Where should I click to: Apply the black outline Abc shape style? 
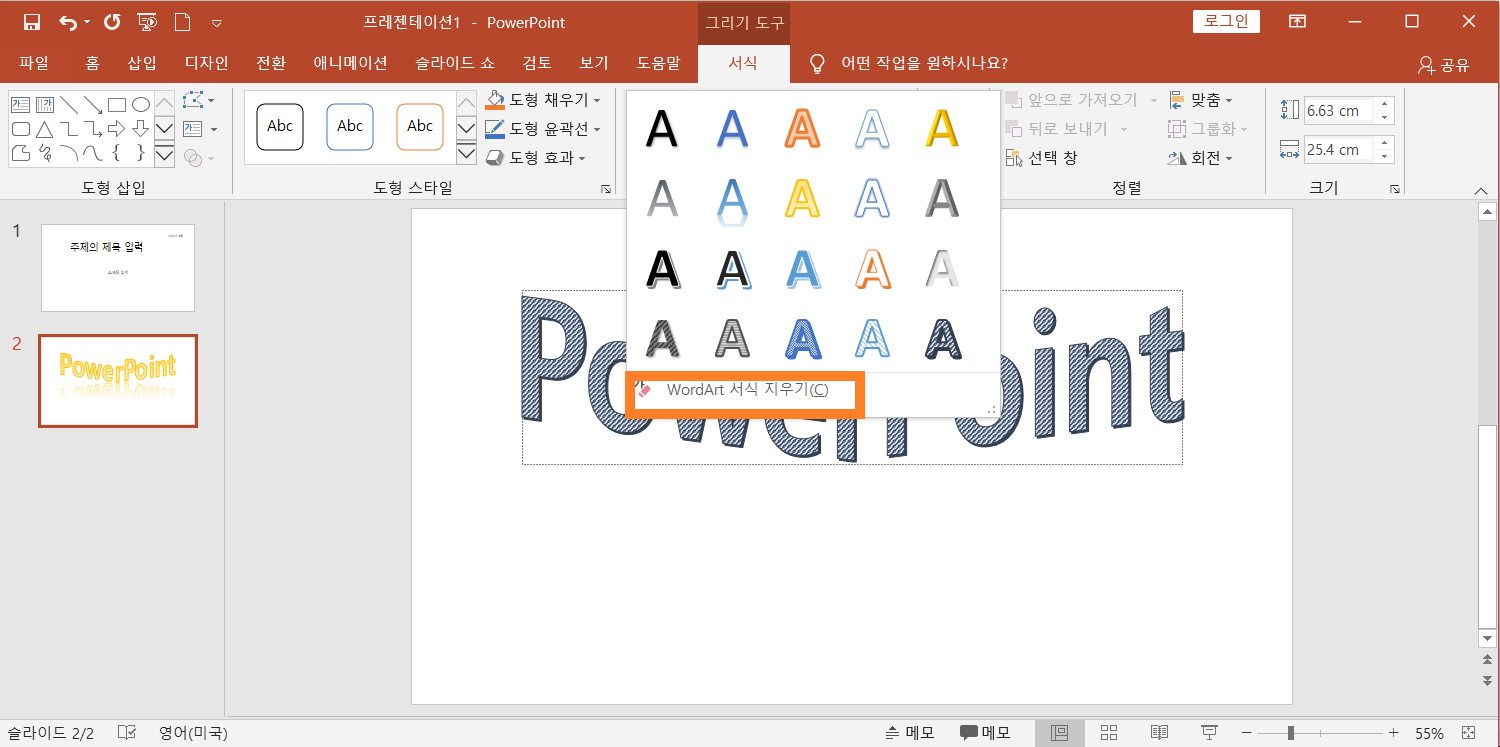pos(280,126)
